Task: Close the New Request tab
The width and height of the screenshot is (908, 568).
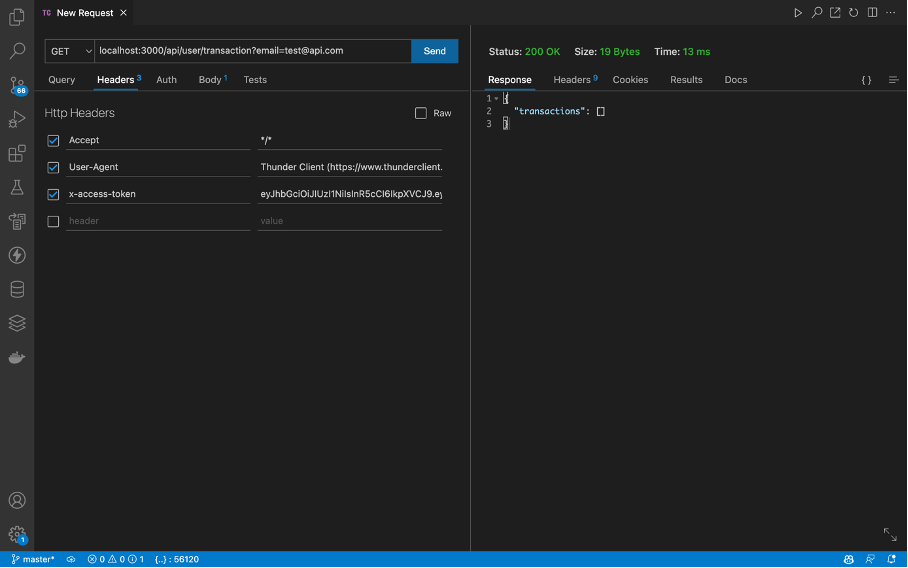Action: click(123, 13)
